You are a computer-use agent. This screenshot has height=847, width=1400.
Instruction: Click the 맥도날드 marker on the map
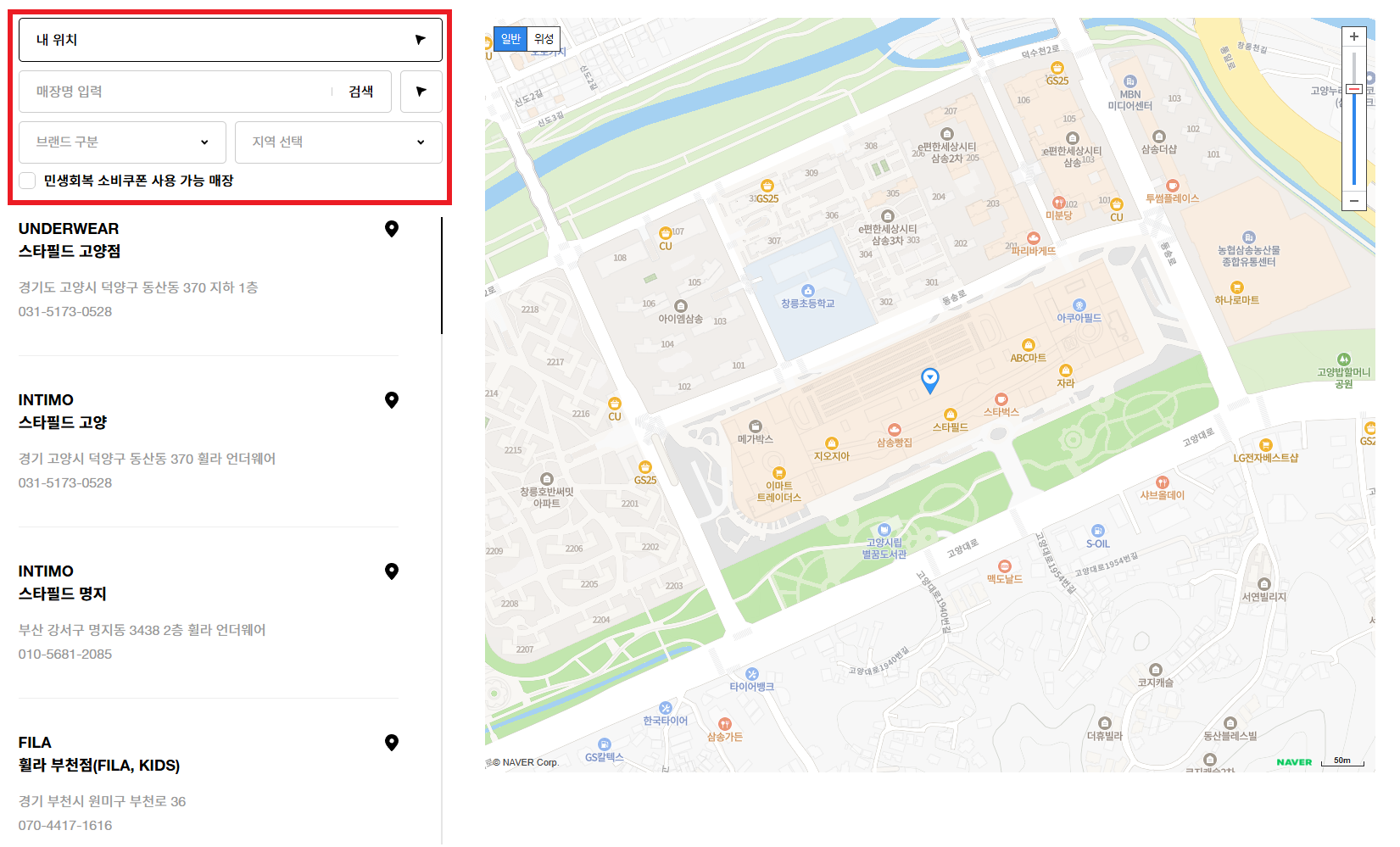point(1005,566)
